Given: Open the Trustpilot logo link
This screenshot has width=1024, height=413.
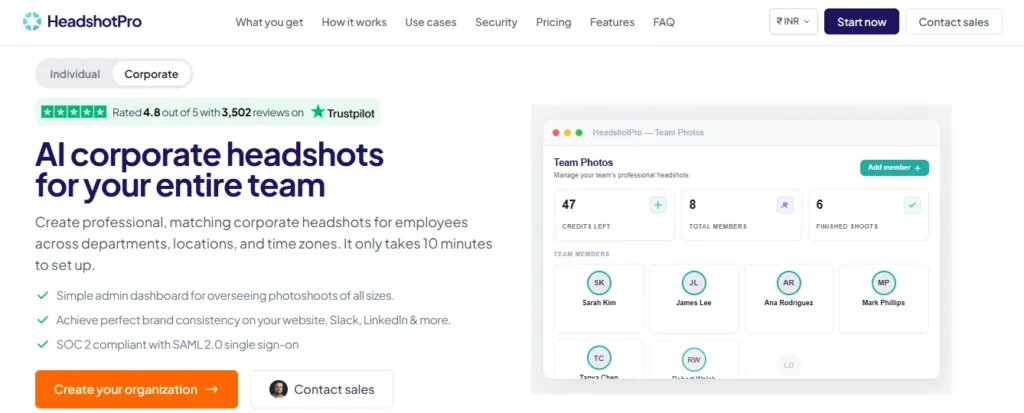Looking at the screenshot, I should pyautogui.click(x=343, y=112).
